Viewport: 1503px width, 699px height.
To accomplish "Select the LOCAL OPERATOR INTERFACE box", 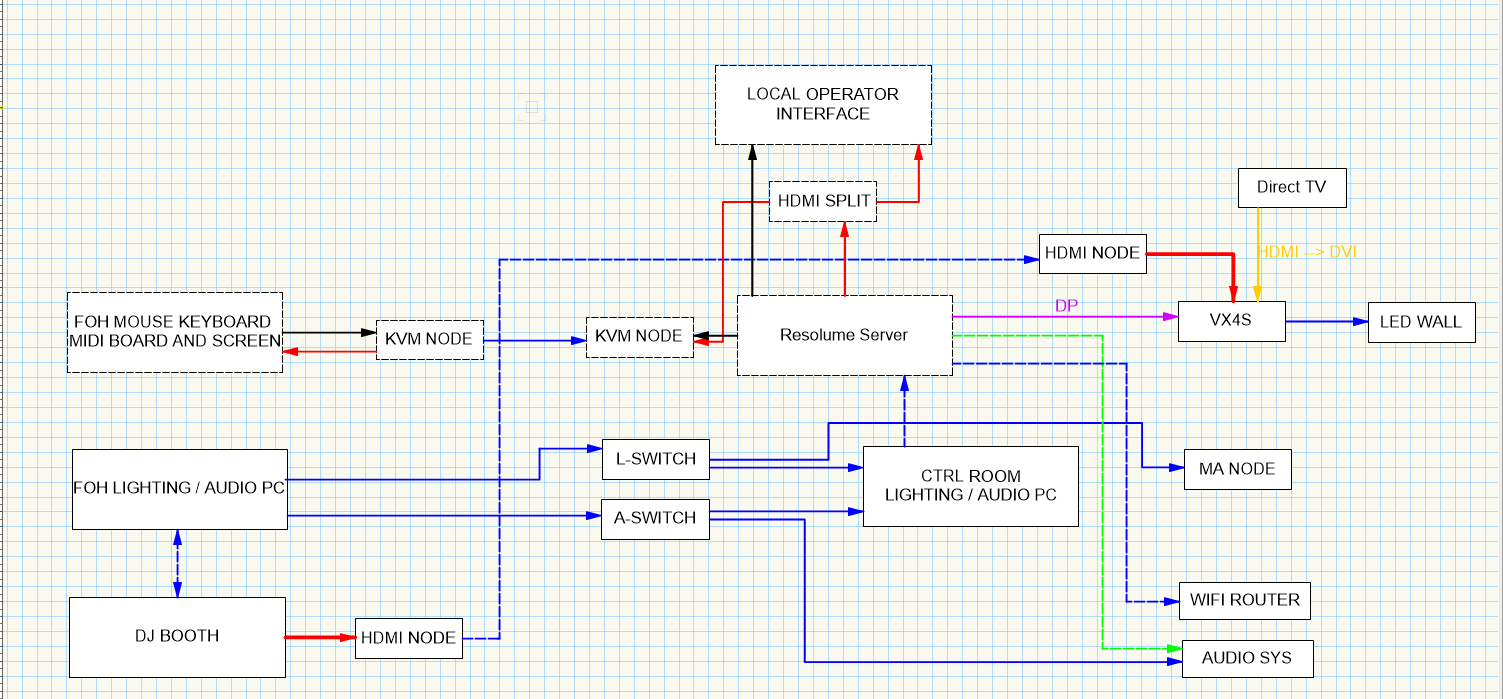I will point(823,105).
